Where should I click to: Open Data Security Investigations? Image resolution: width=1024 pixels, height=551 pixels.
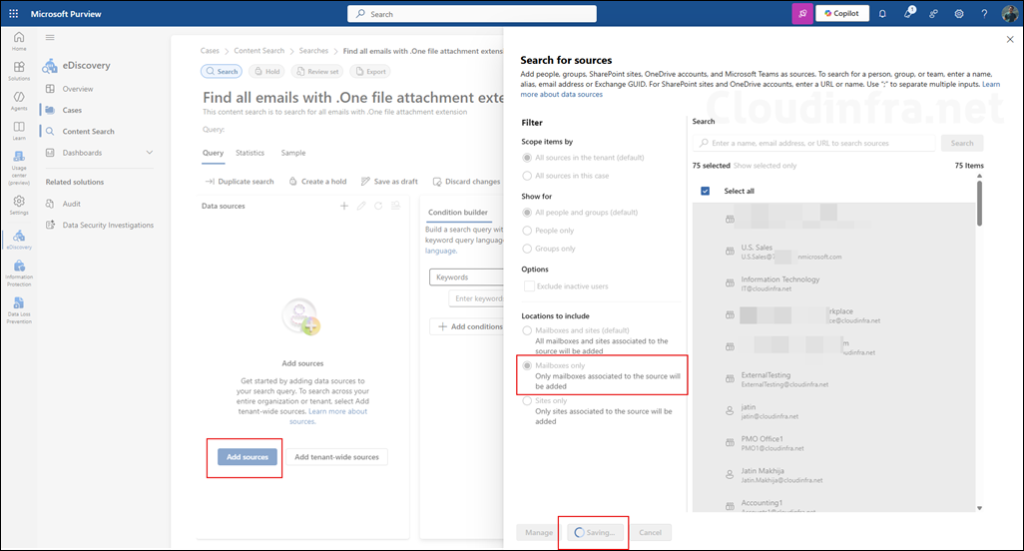pyautogui.click(x=108, y=225)
